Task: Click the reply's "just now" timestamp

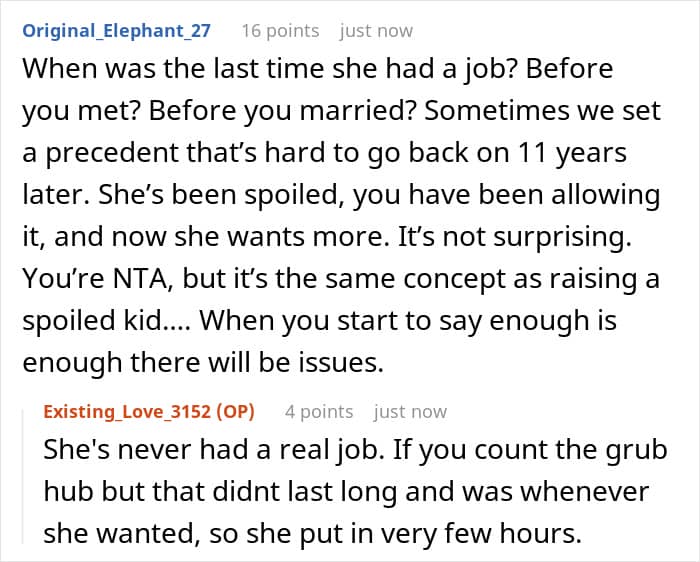Action: pos(410,411)
